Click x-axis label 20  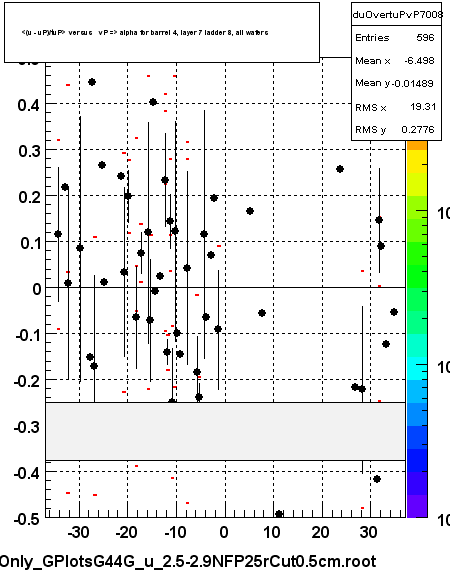(321, 532)
